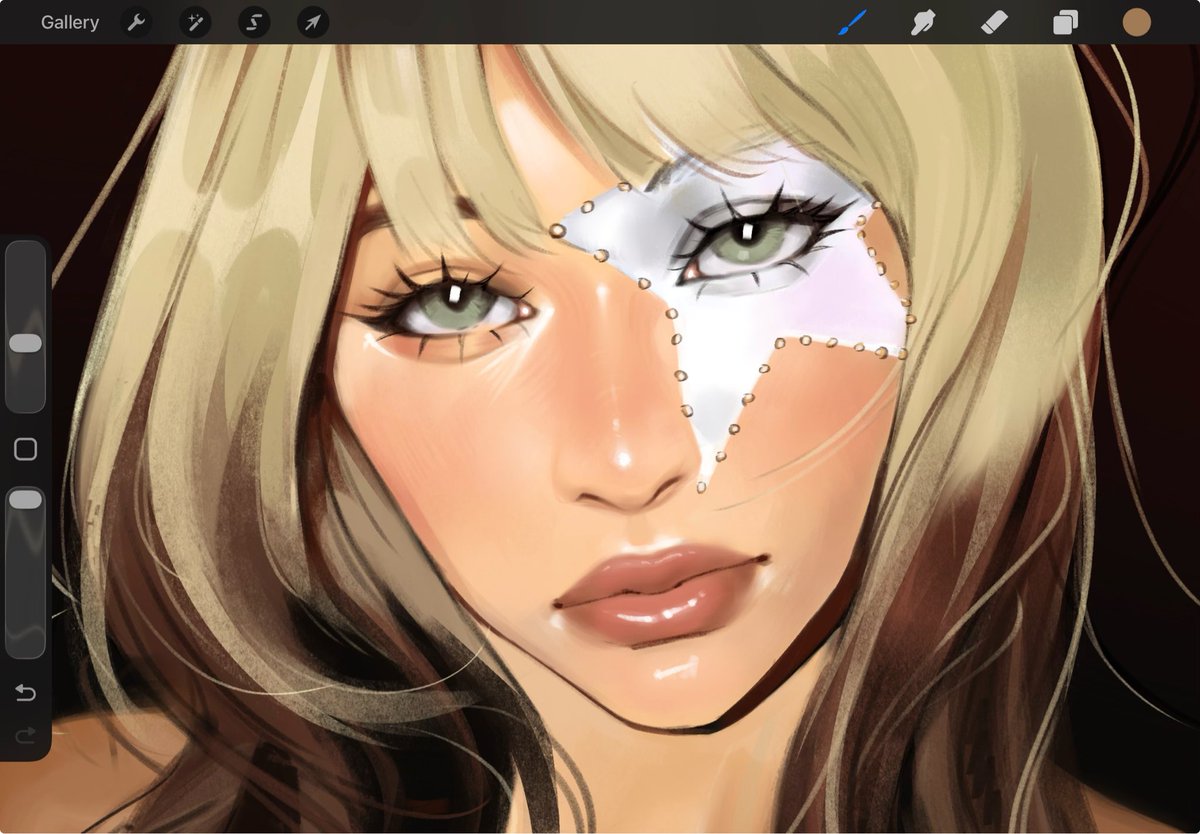The height and width of the screenshot is (834, 1200).
Task: Activate the Selection S-shaped tool
Action: pos(254,22)
